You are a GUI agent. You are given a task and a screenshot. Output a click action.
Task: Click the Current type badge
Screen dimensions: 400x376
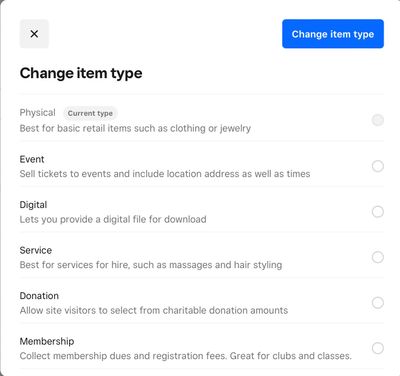90,113
